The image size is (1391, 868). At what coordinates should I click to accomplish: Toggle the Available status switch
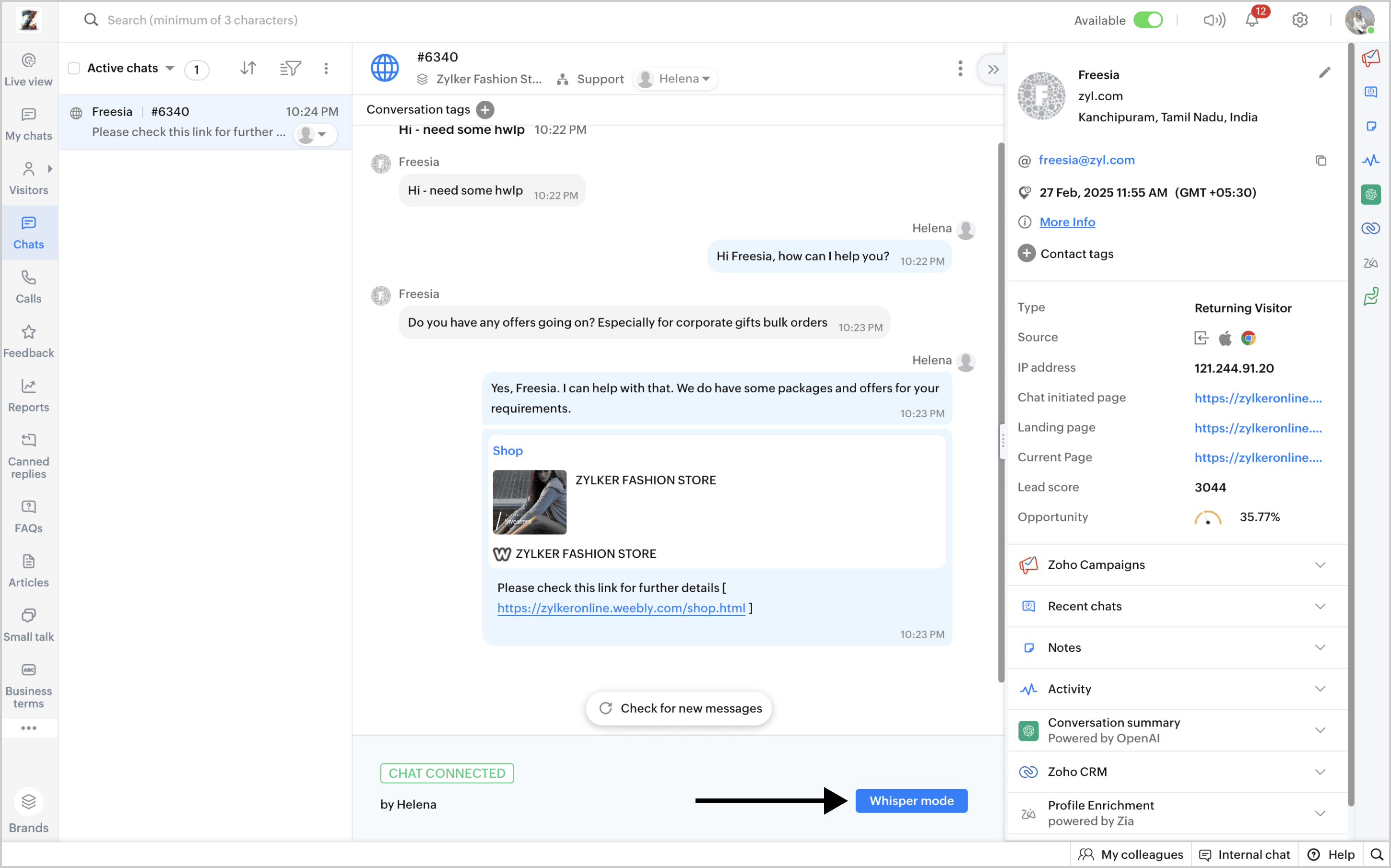pyautogui.click(x=1148, y=20)
